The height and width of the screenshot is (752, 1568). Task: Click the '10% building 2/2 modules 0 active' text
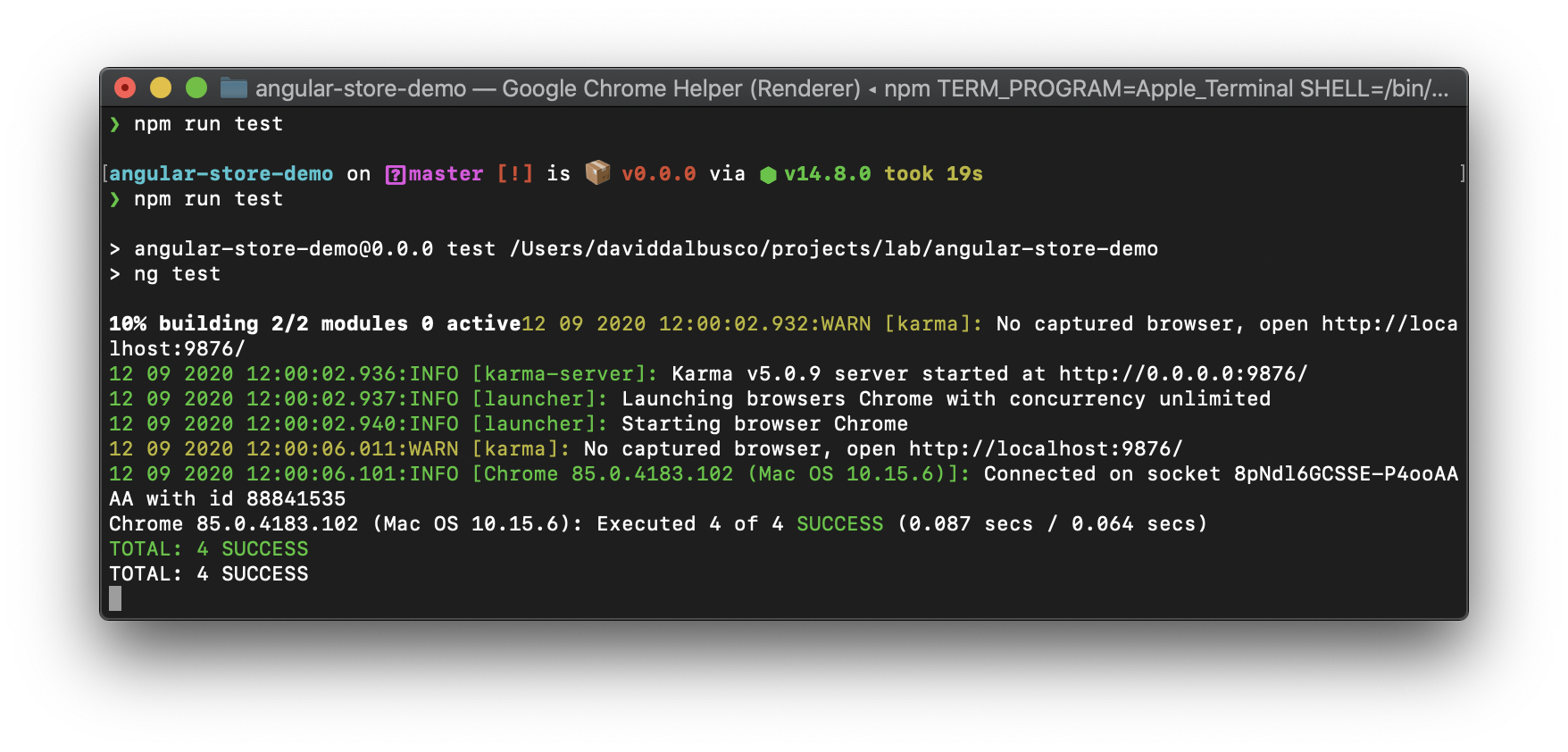point(315,324)
